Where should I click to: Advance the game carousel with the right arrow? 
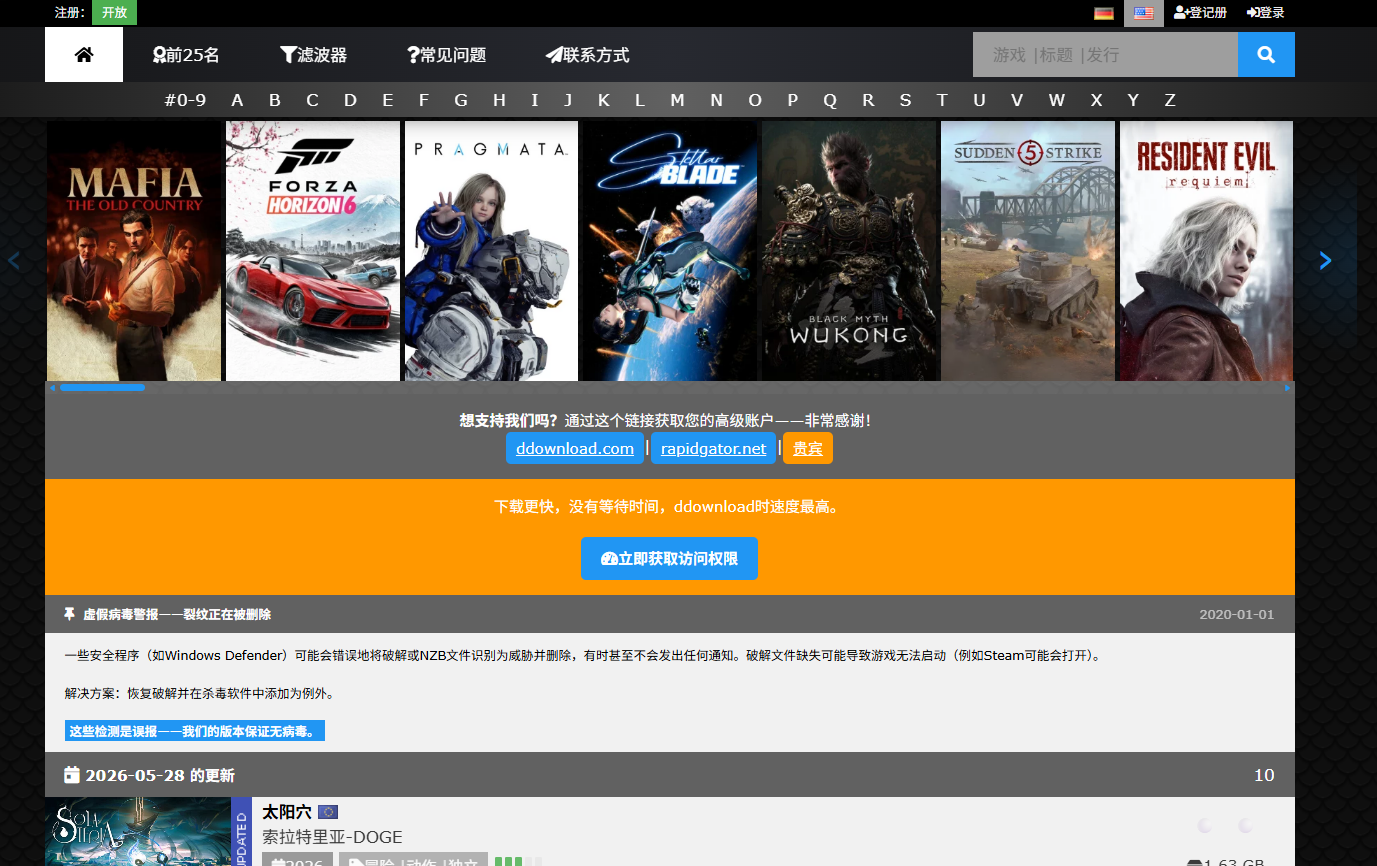click(1325, 260)
